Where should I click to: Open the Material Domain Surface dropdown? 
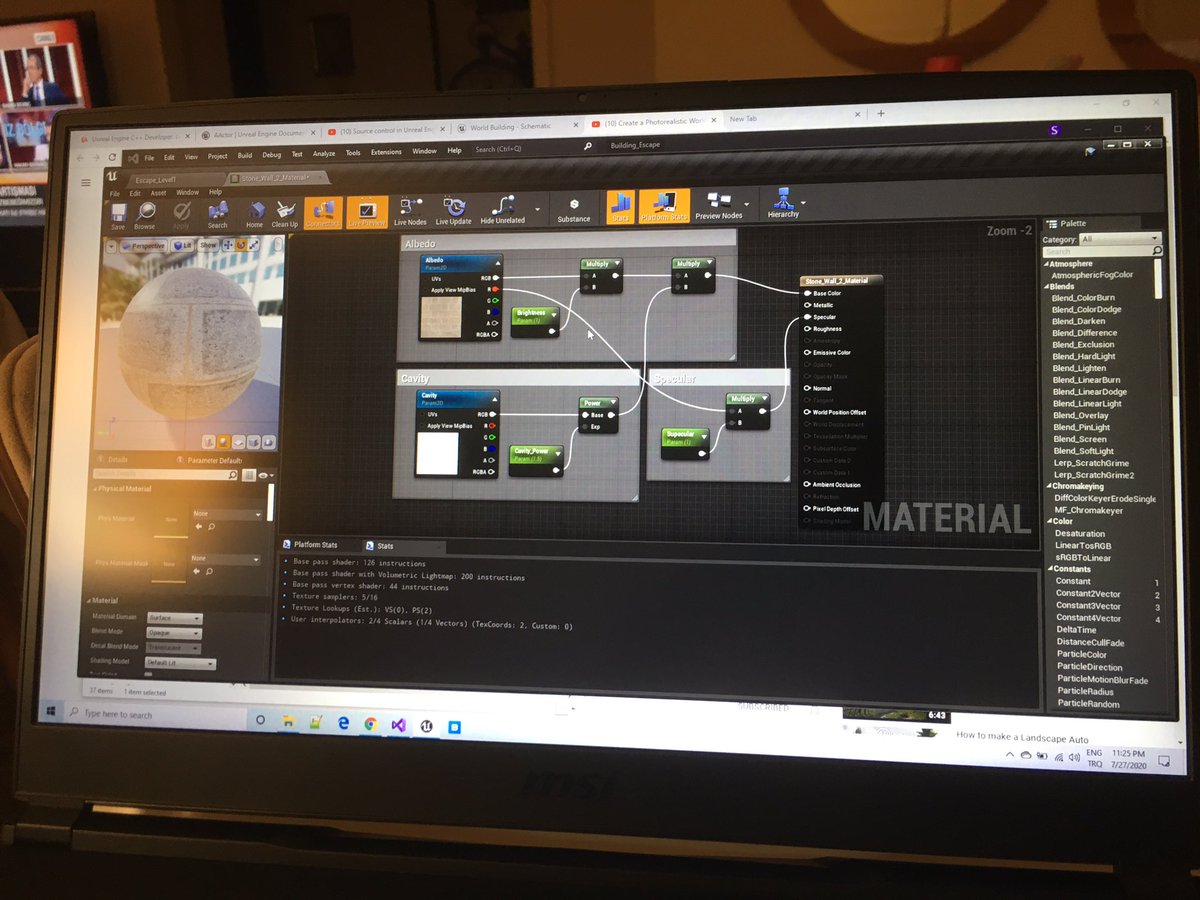[175, 619]
